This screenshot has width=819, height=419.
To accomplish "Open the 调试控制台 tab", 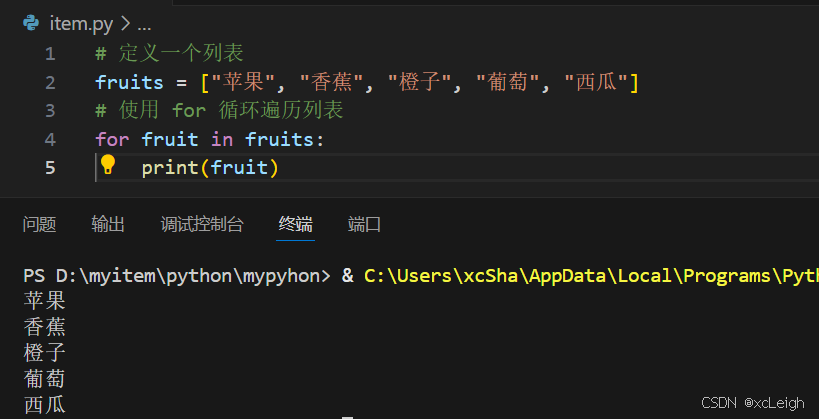I will pyautogui.click(x=202, y=225).
